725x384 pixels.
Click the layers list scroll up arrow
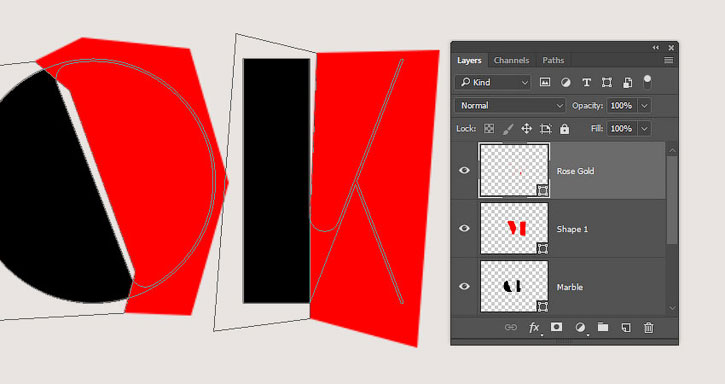(672, 150)
